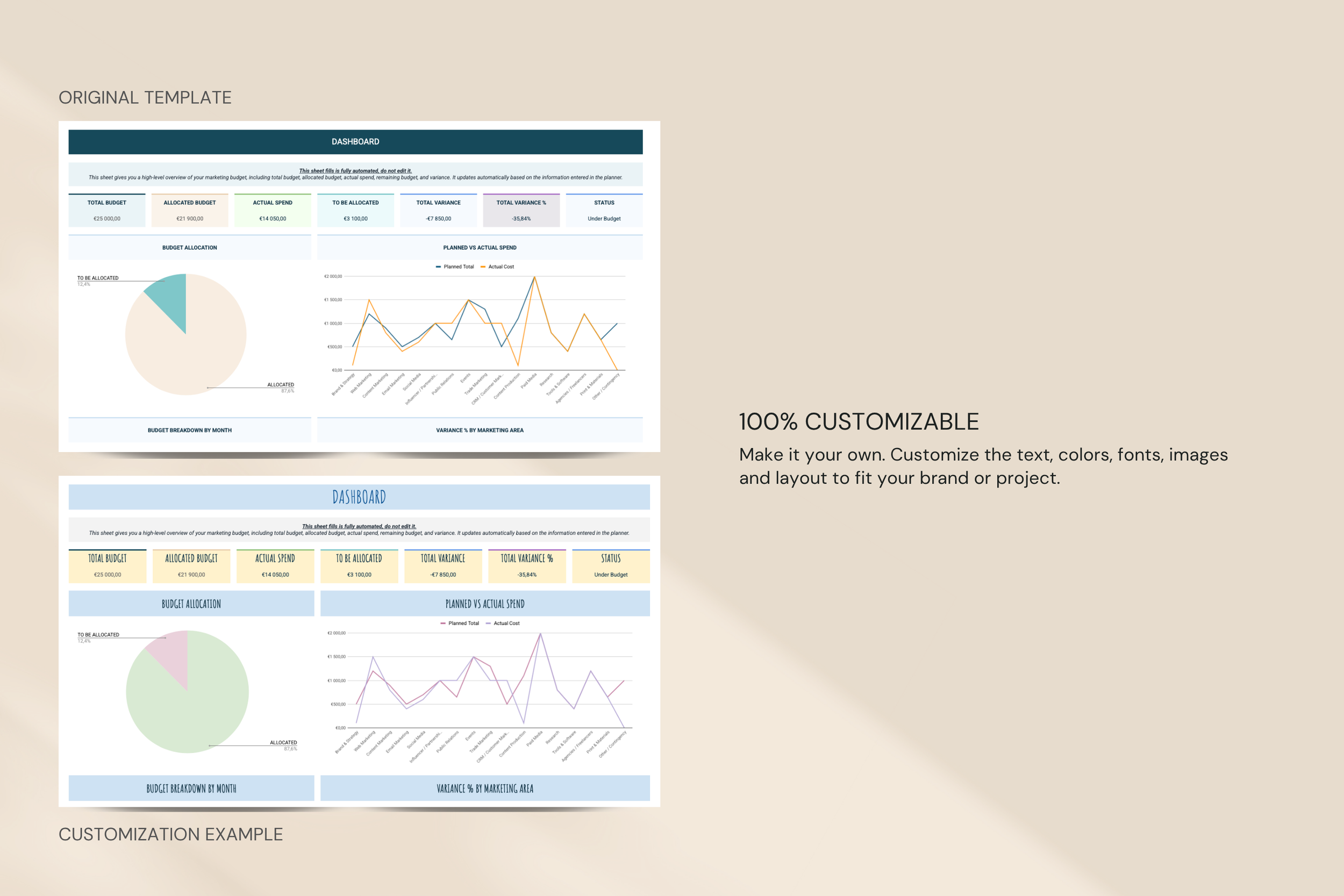This screenshot has height=896, width=1344.
Task: Click the yellow ACTUAL SPEND card in customized example
Action: [275, 567]
